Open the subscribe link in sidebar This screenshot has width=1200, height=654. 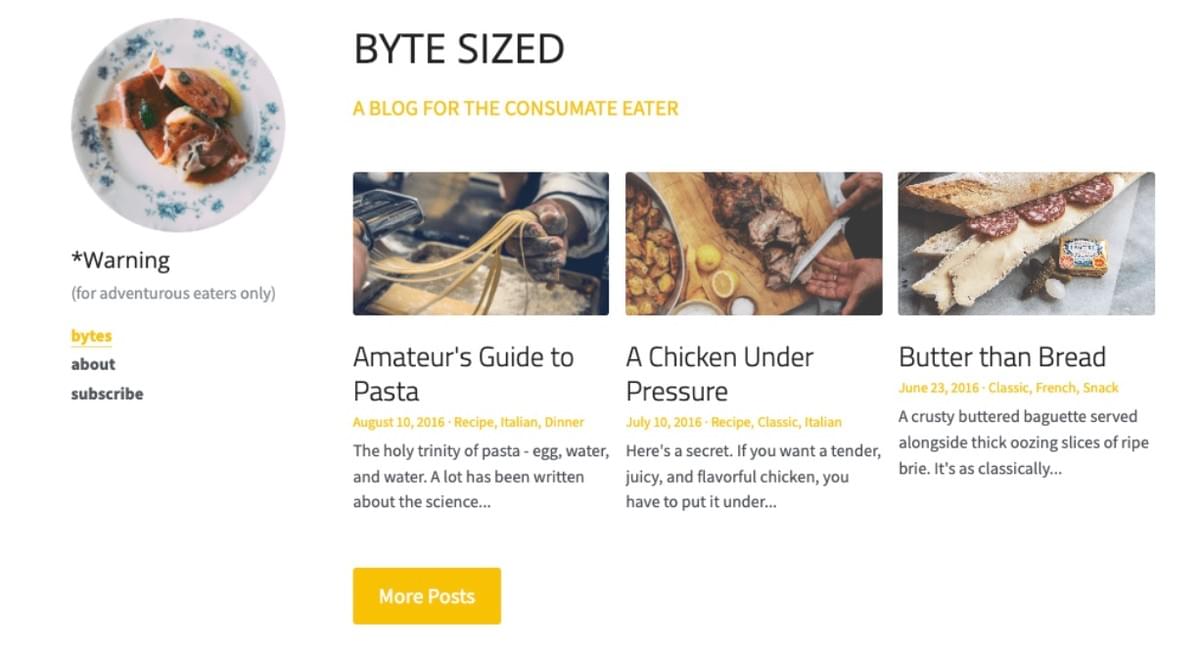(x=107, y=394)
